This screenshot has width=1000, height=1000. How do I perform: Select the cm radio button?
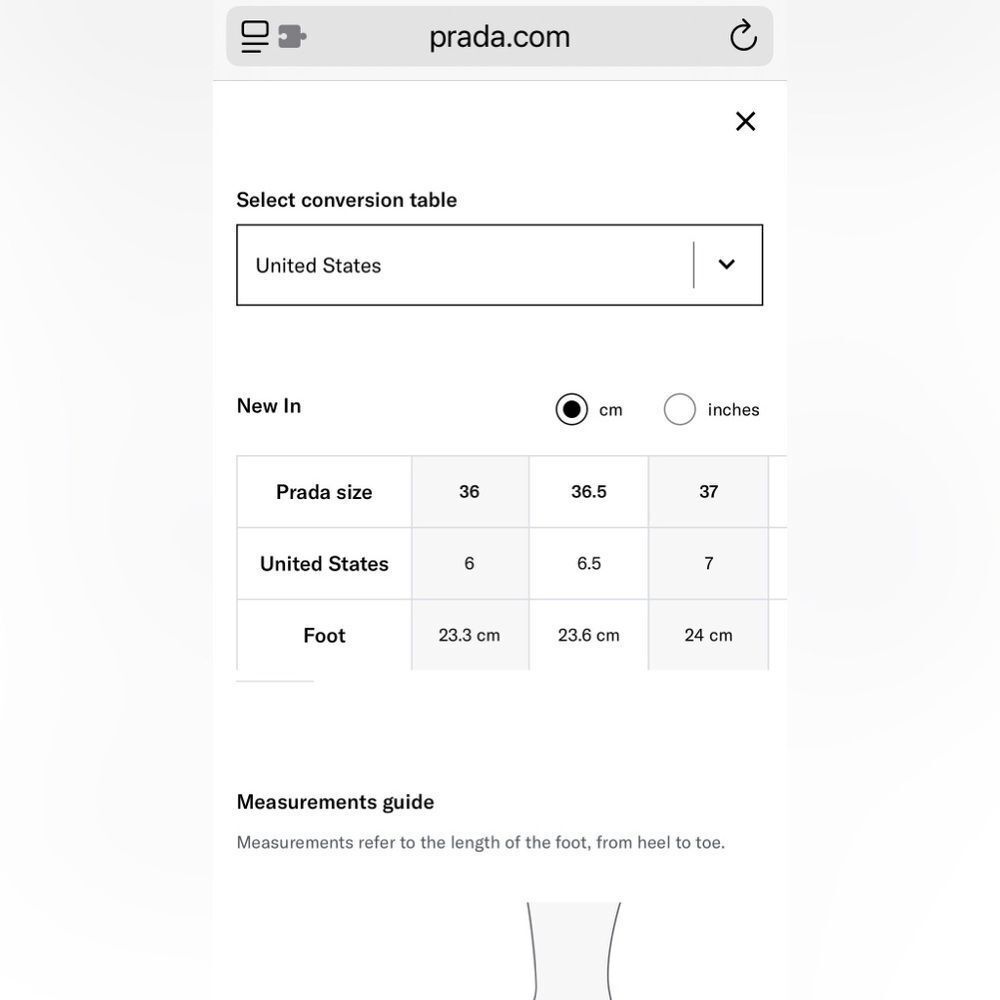pyautogui.click(x=571, y=409)
